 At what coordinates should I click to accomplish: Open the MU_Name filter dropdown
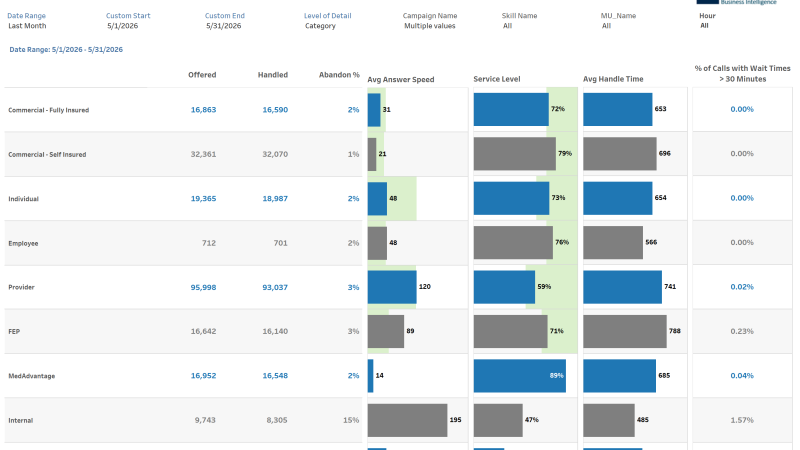[606, 26]
